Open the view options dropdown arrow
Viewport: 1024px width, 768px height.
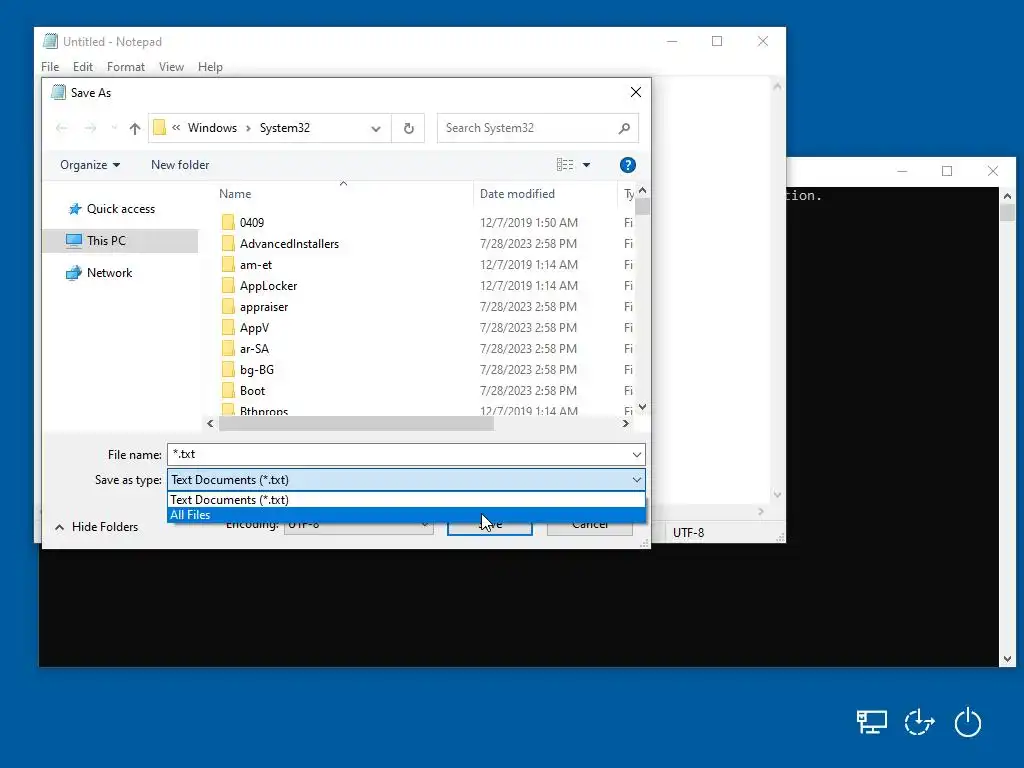coord(586,165)
